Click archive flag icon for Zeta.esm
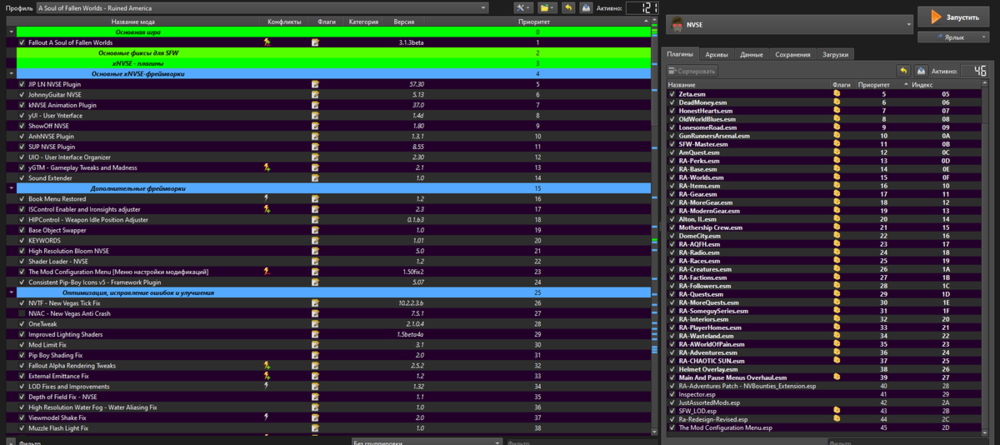Screen dimensions: 1000x445 click(836, 94)
